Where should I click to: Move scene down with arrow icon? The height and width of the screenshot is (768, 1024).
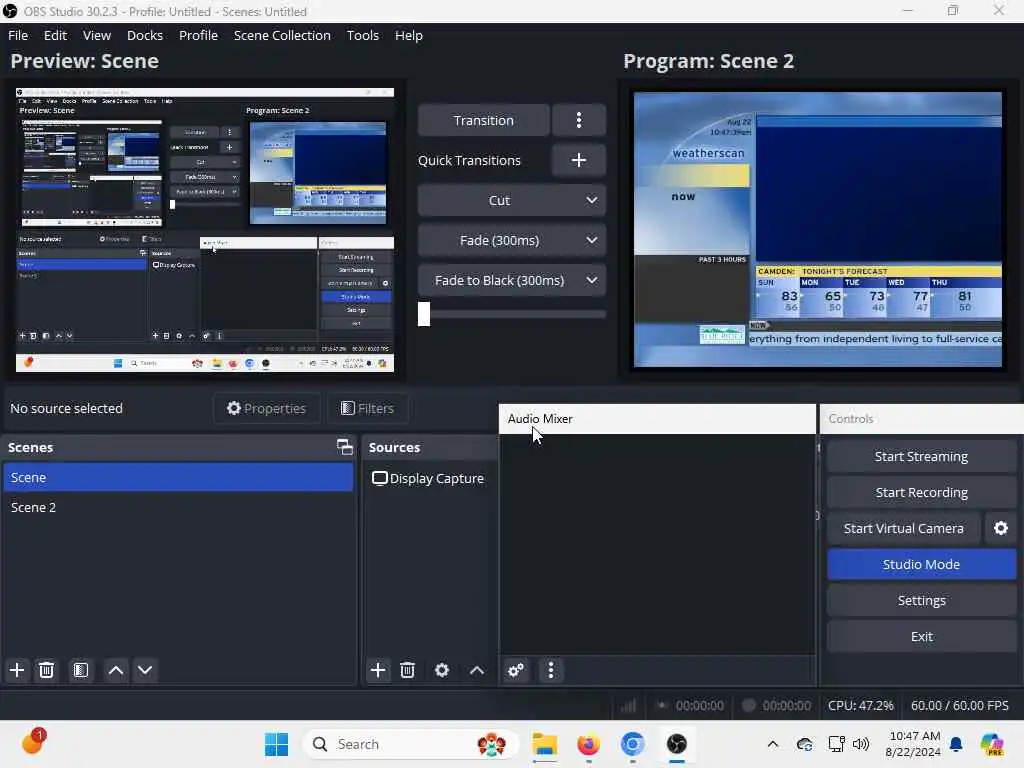tap(145, 670)
